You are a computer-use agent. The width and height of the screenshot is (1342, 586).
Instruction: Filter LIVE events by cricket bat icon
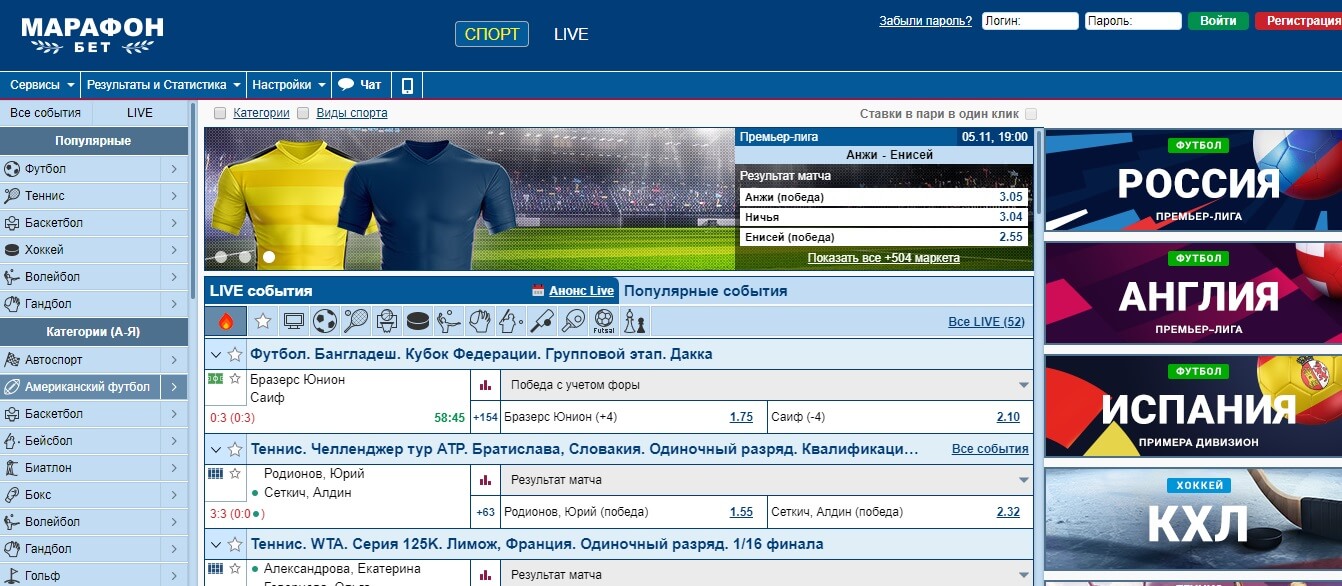tap(541, 321)
